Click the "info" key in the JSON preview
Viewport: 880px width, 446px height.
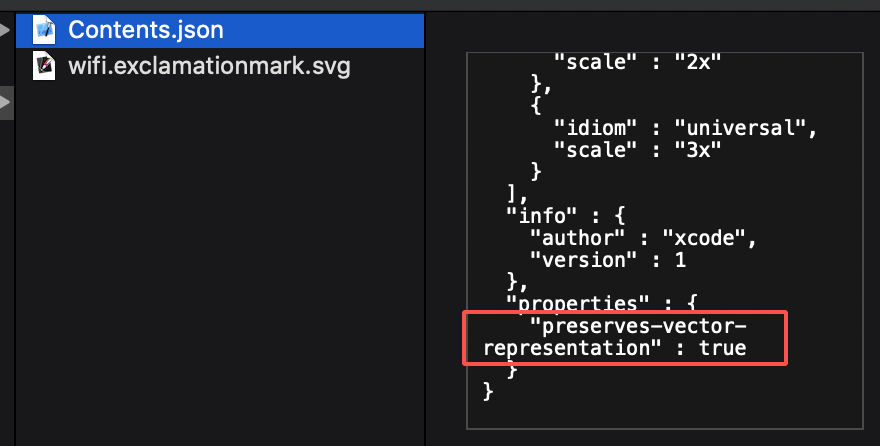coord(541,216)
